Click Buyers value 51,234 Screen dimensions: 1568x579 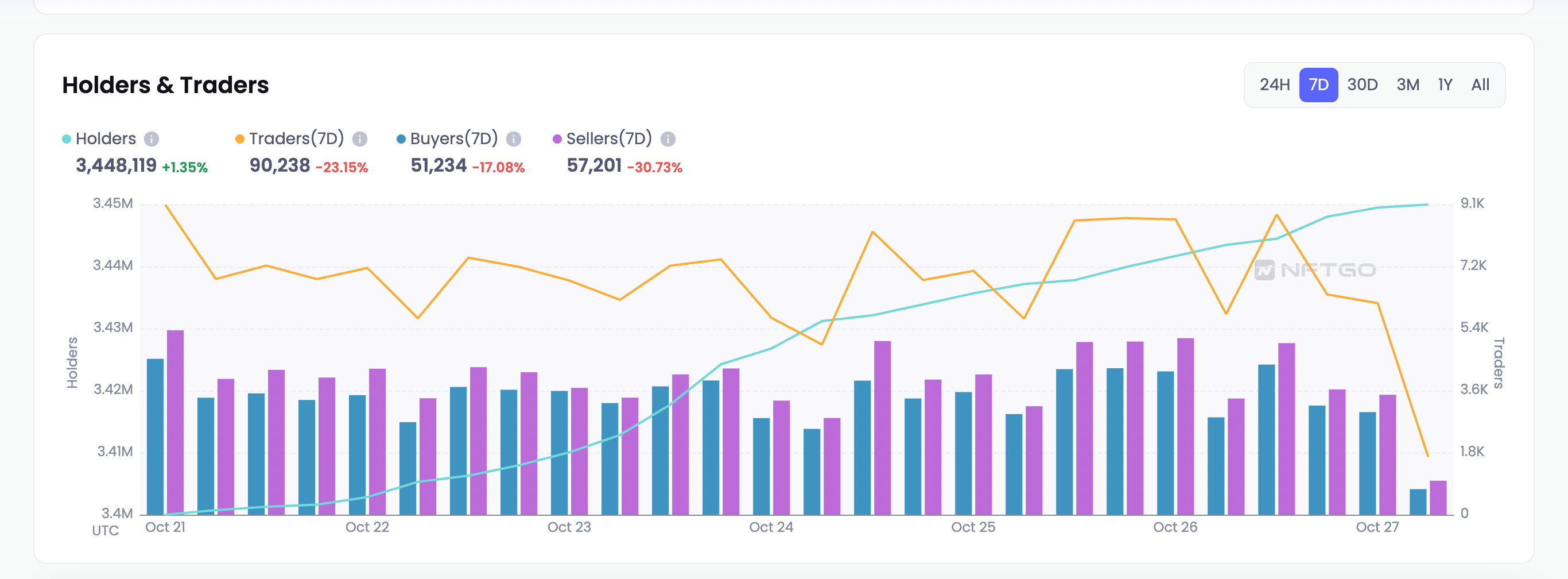(x=439, y=165)
